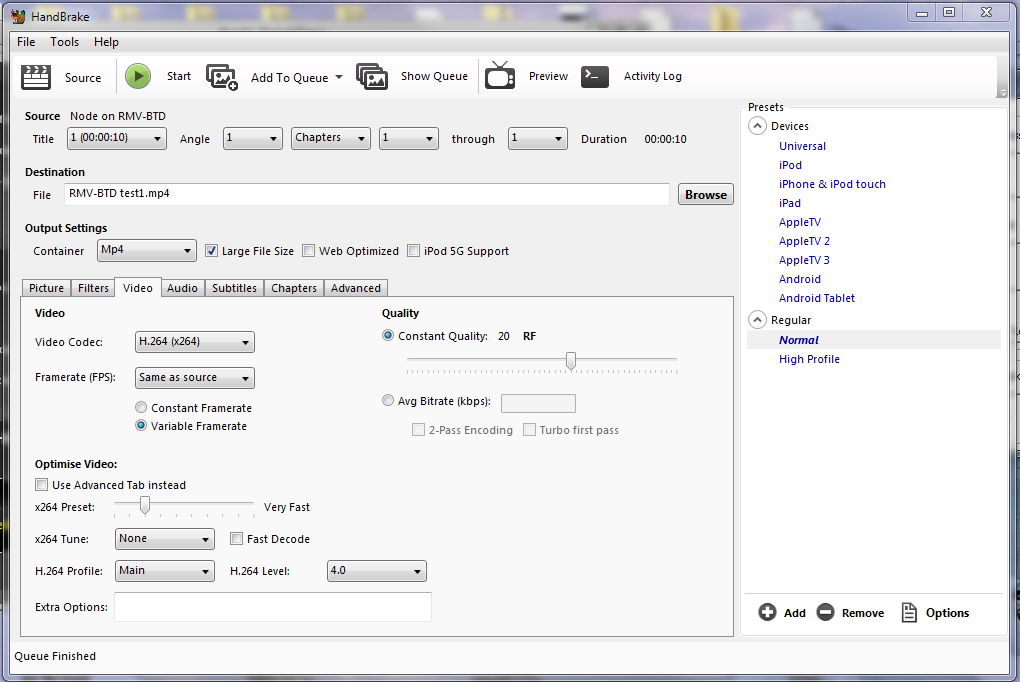The width and height of the screenshot is (1020, 682).
Task: Click the green Start play icon
Action: tap(138, 76)
